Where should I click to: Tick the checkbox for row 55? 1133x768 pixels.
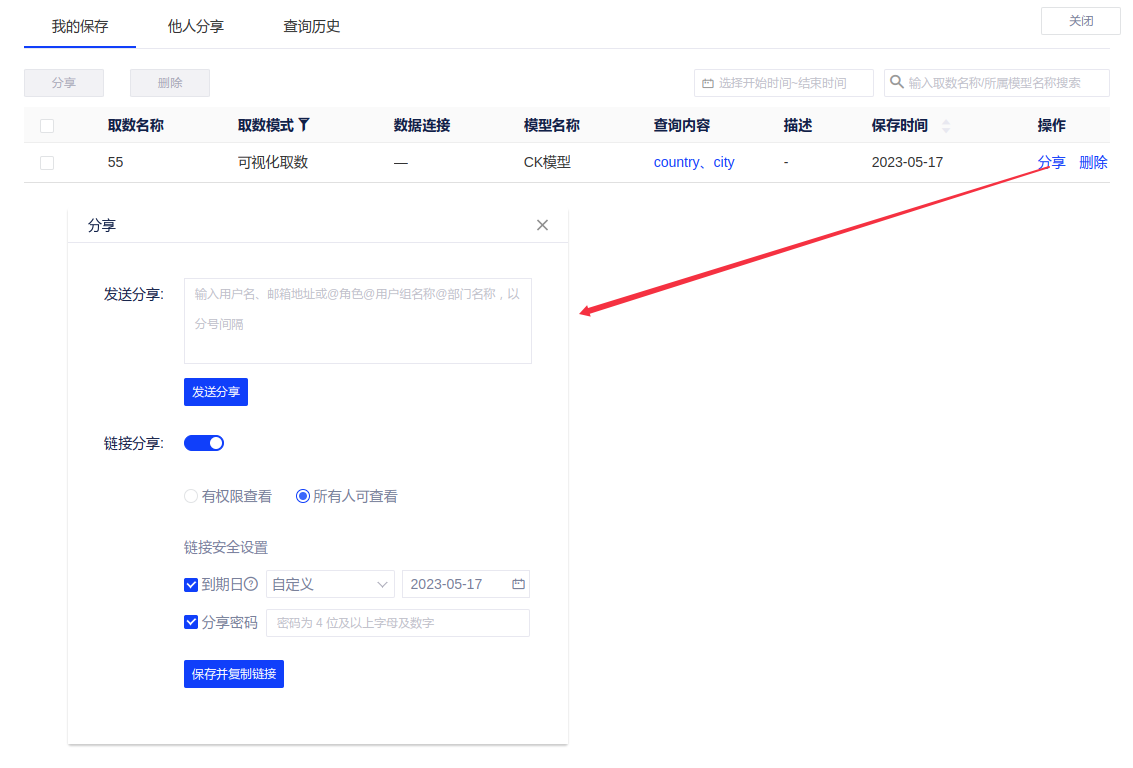pos(47,163)
